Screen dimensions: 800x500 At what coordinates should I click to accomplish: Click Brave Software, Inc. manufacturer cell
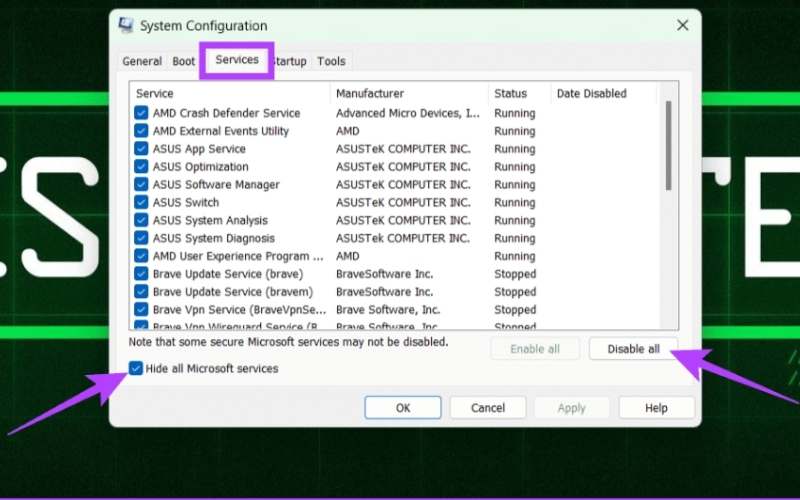click(388, 310)
